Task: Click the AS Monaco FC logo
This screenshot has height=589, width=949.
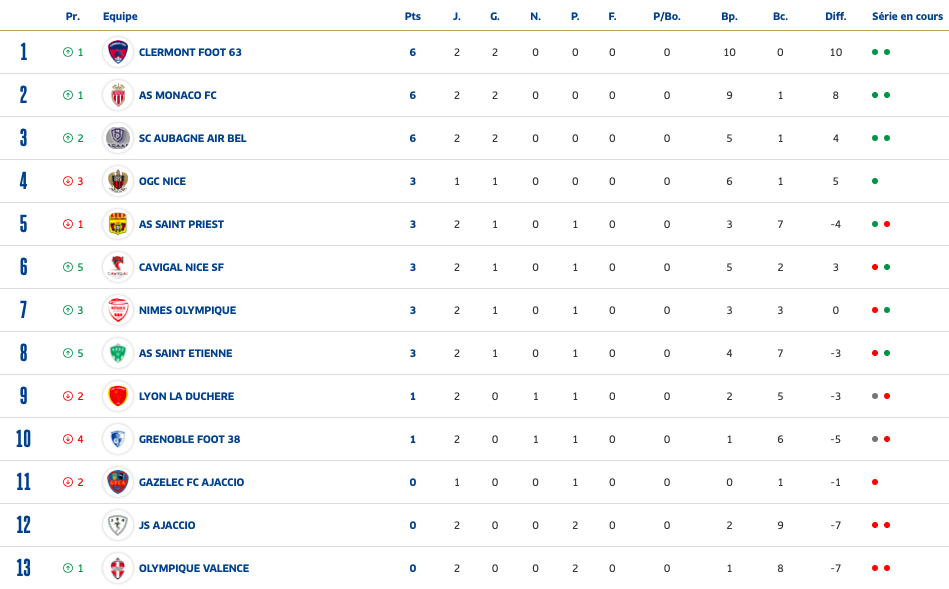Action: click(x=118, y=95)
